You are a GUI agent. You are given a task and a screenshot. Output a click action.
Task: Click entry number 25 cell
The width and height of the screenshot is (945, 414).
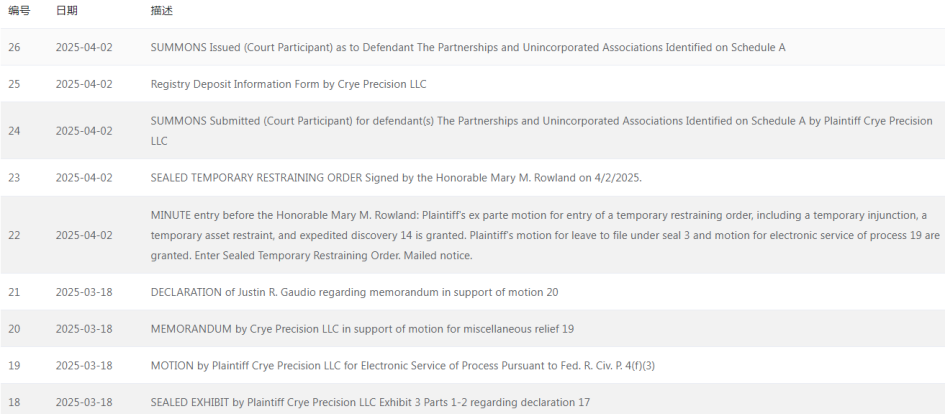point(14,84)
